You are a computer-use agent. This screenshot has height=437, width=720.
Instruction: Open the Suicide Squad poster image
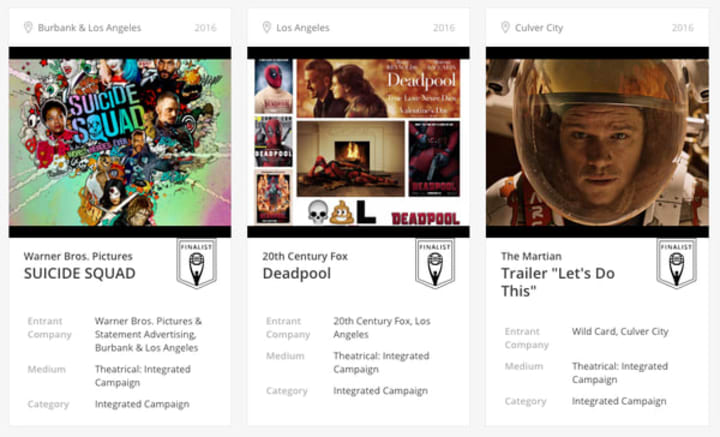pos(120,142)
